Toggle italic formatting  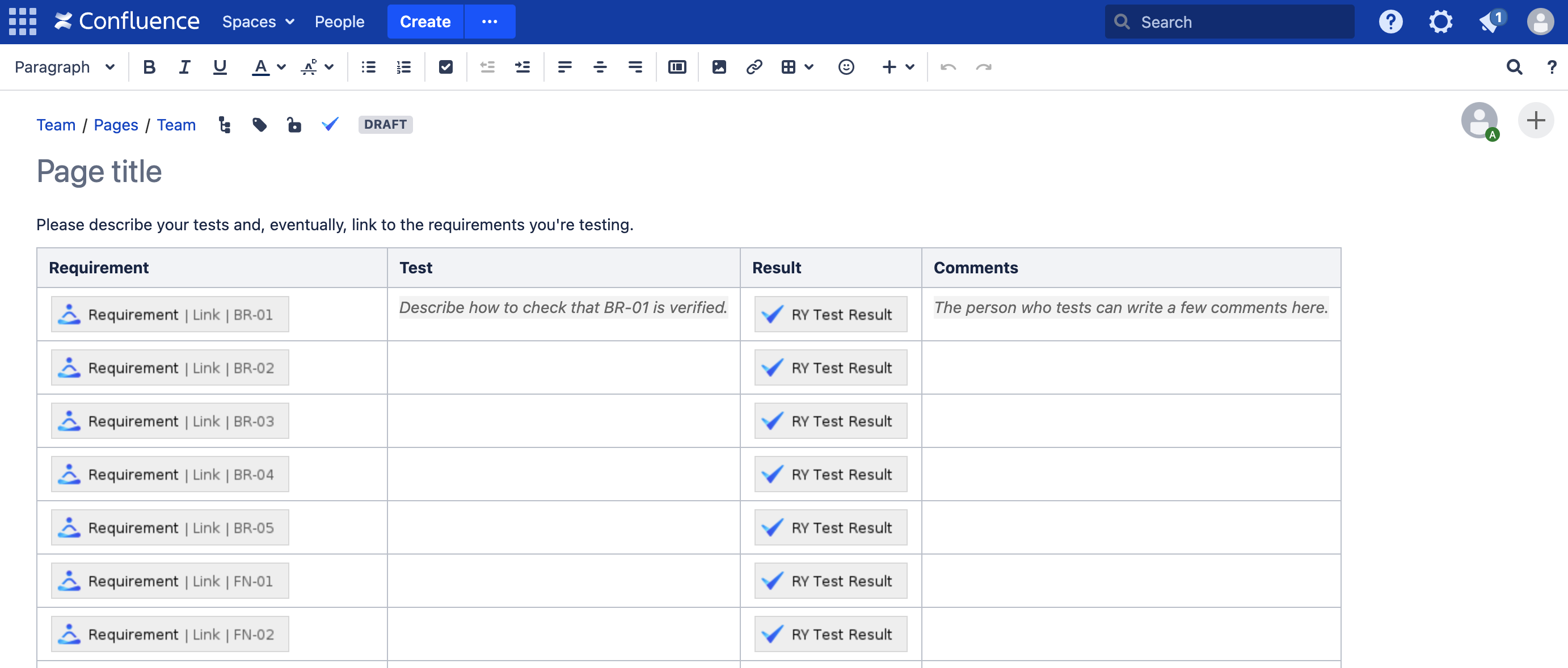(x=184, y=67)
